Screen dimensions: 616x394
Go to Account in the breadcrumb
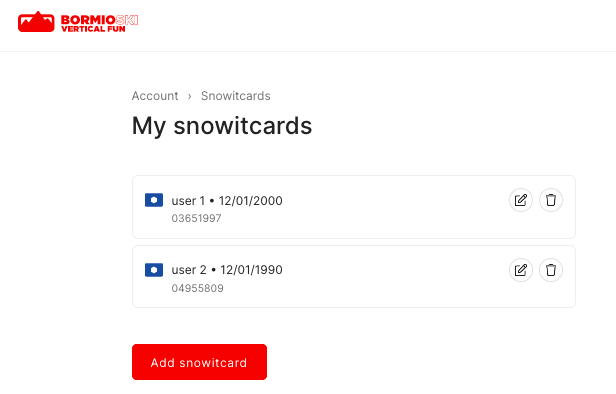(x=155, y=96)
